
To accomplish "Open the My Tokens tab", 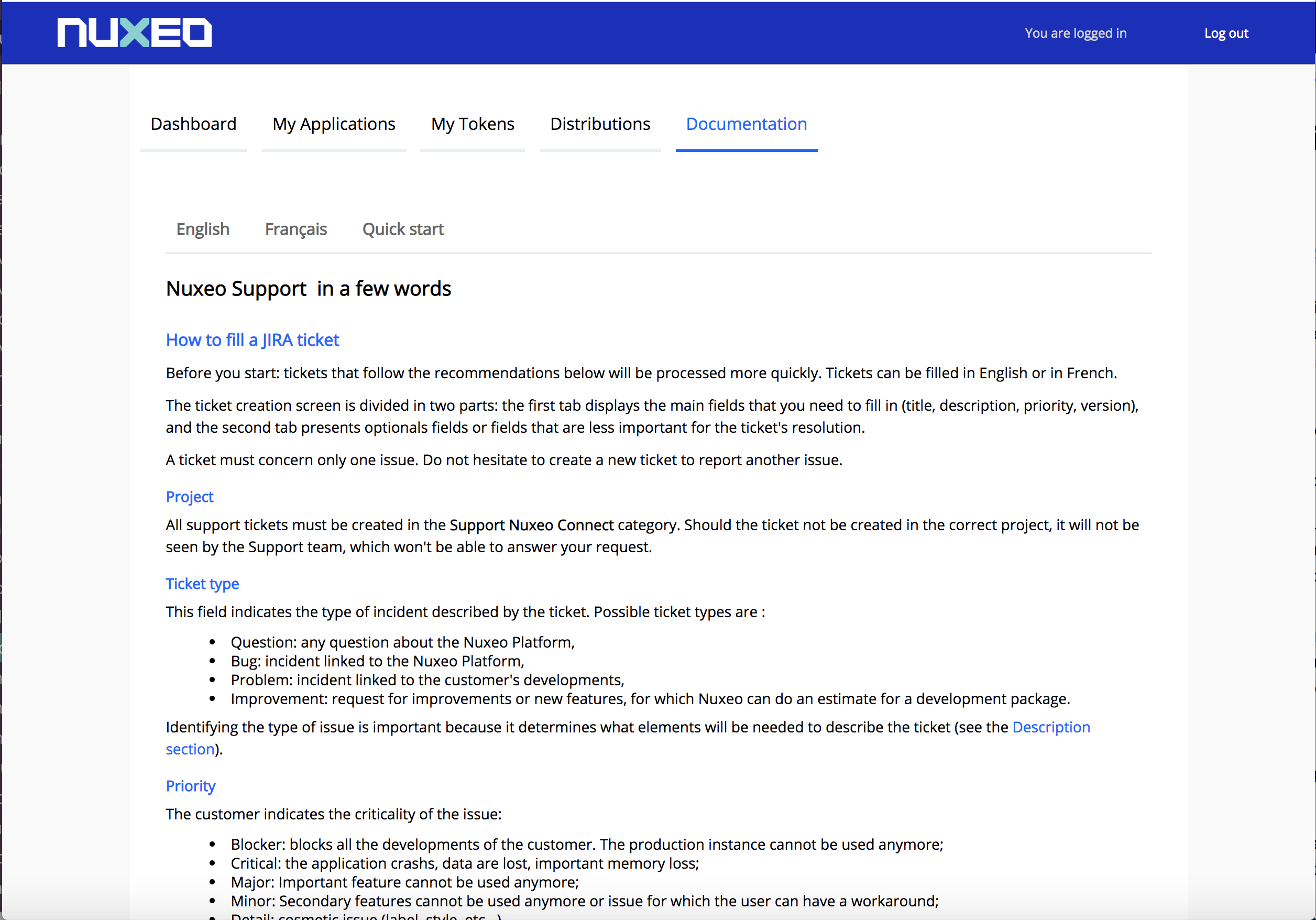I will coord(473,124).
